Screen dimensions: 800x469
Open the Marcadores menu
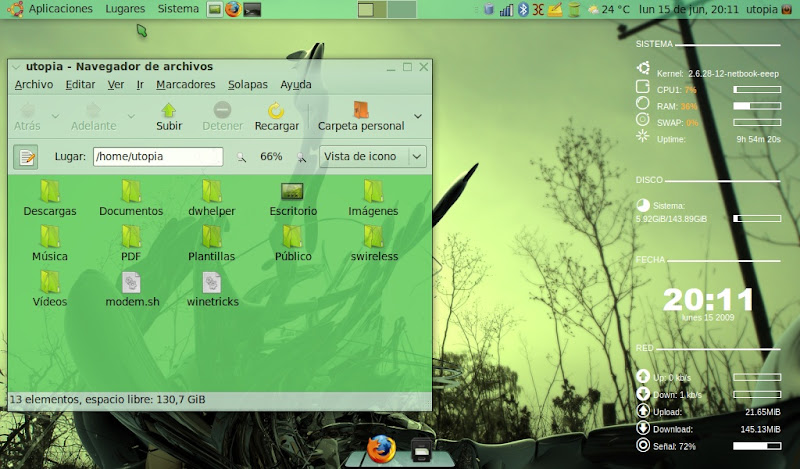(185, 85)
